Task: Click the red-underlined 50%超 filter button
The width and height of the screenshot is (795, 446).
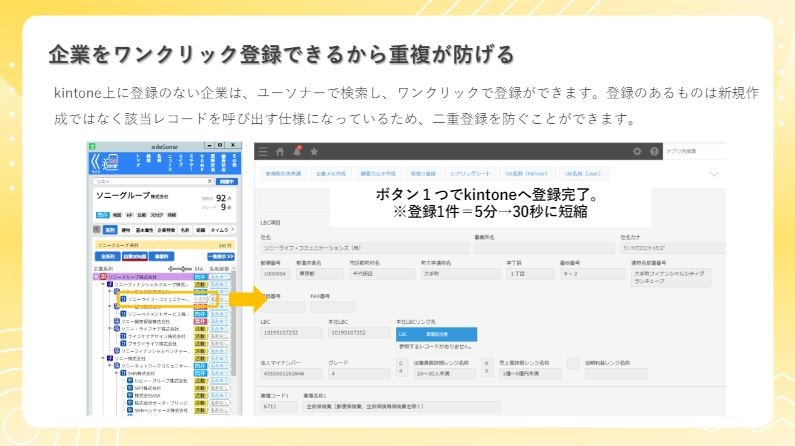Action: click(x=135, y=256)
